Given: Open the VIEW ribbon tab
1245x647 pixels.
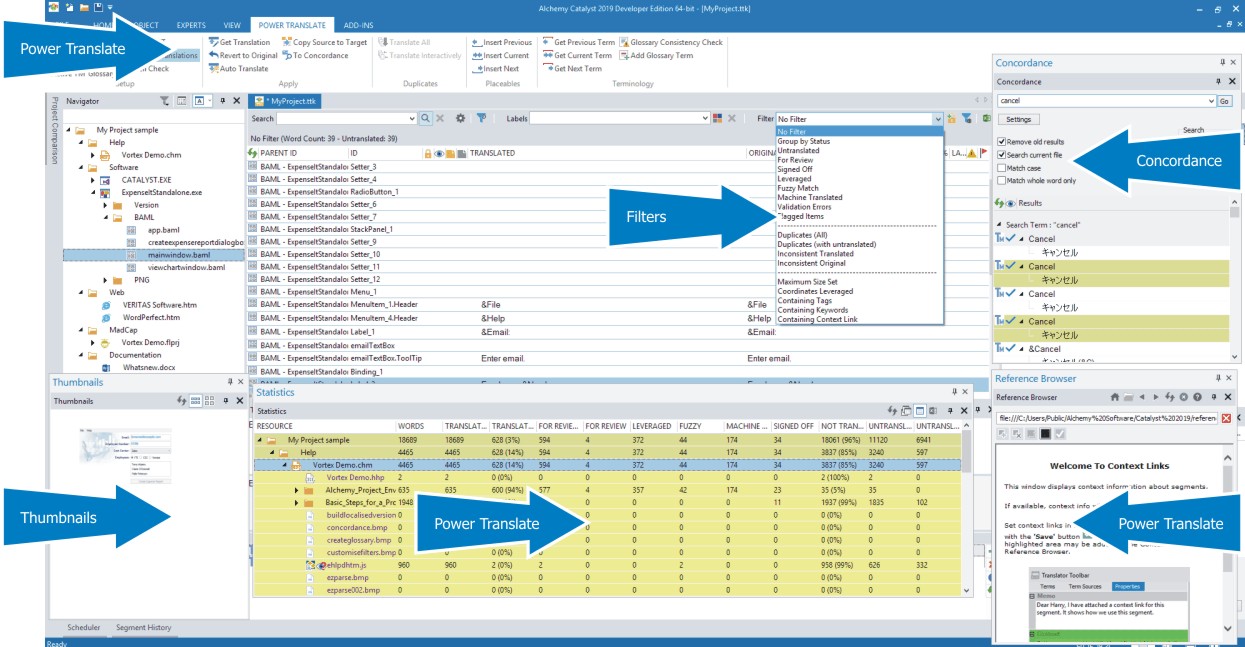Looking at the screenshot, I should tap(232, 24).
